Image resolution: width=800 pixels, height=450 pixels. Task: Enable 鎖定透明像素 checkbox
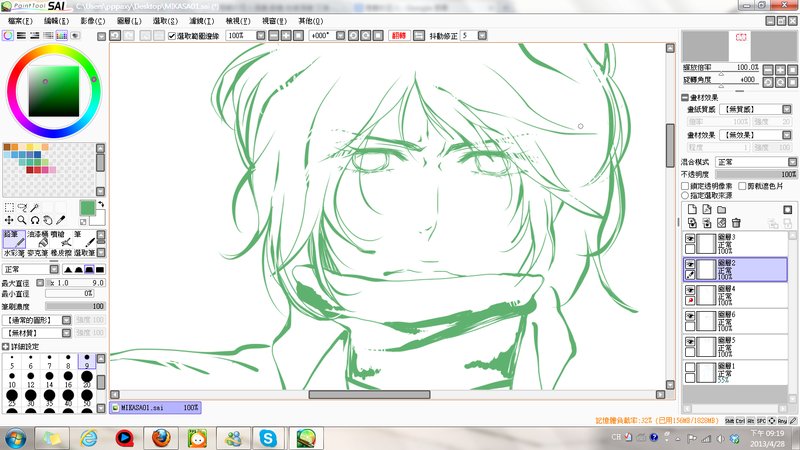point(685,186)
